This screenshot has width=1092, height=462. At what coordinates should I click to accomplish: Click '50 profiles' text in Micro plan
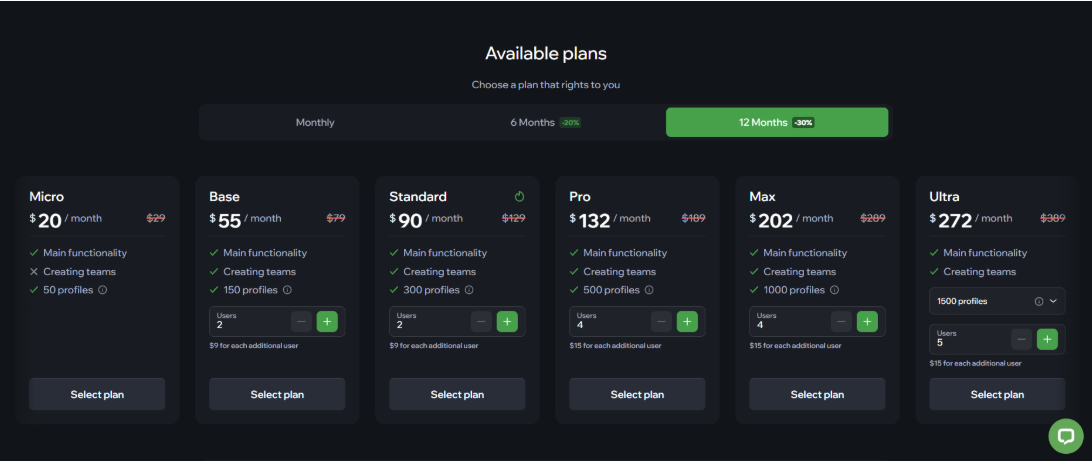pos(68,290)
